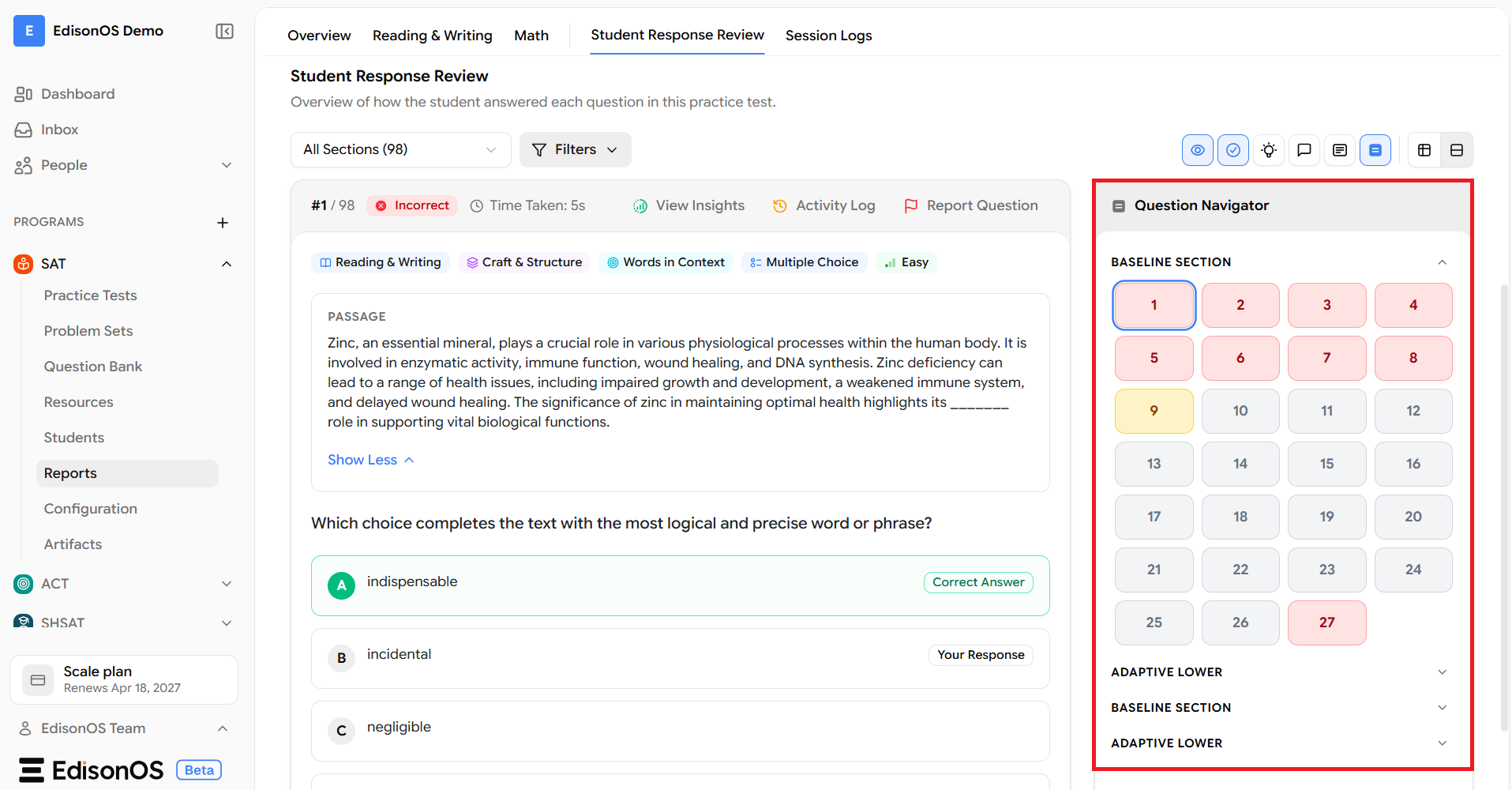The height and width of the screenshot is (790, 1512).
Task: Select answer choice B incidental
Action: tap(681, 658)
